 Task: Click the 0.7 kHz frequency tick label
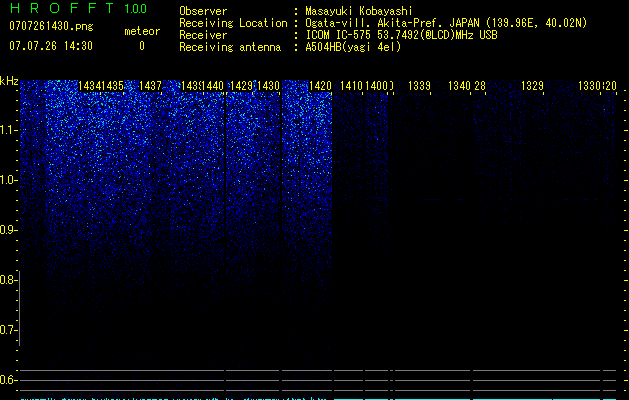tap(8, 330)
